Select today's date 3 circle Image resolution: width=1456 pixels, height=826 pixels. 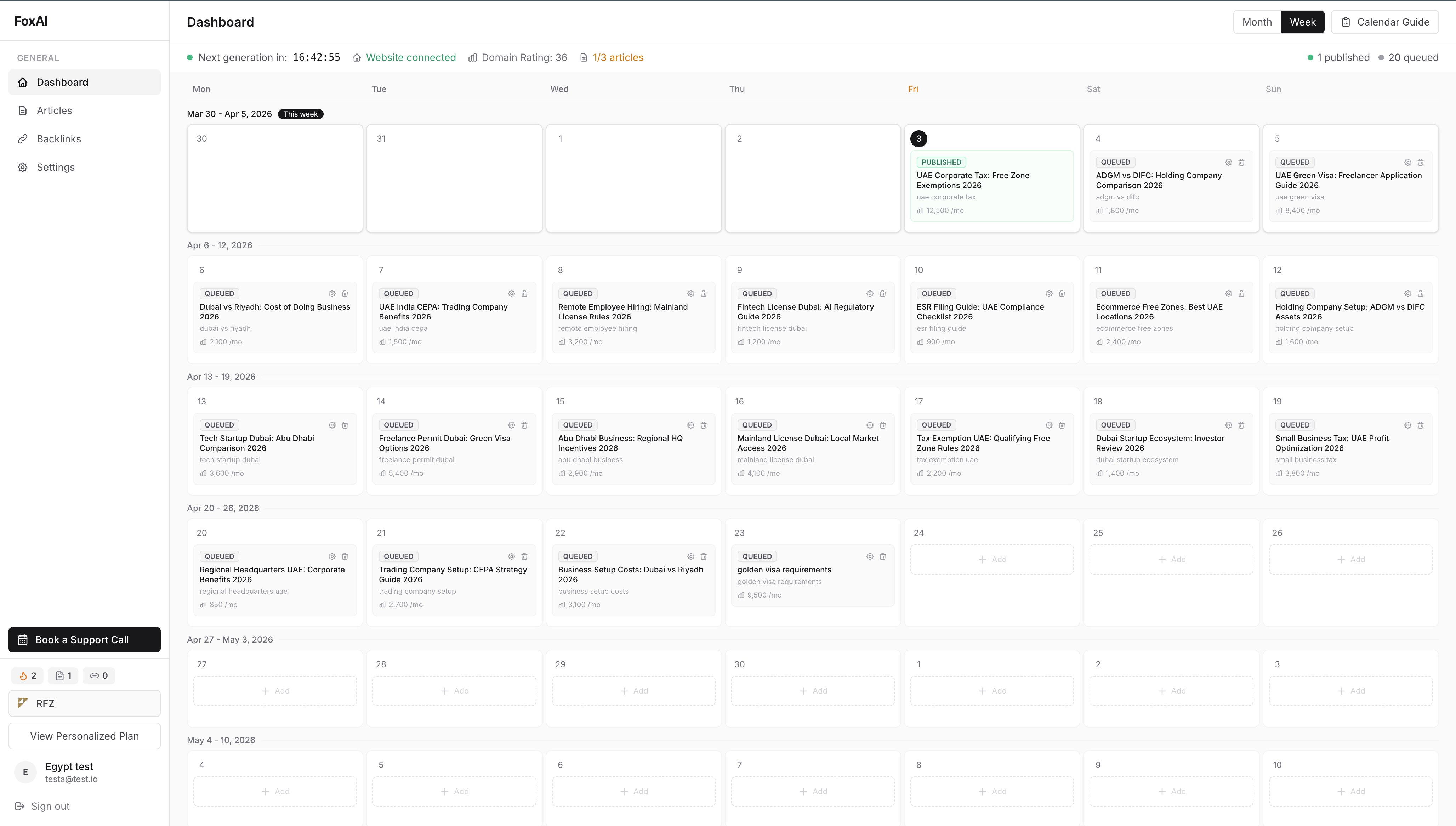[x=918, y=139]
